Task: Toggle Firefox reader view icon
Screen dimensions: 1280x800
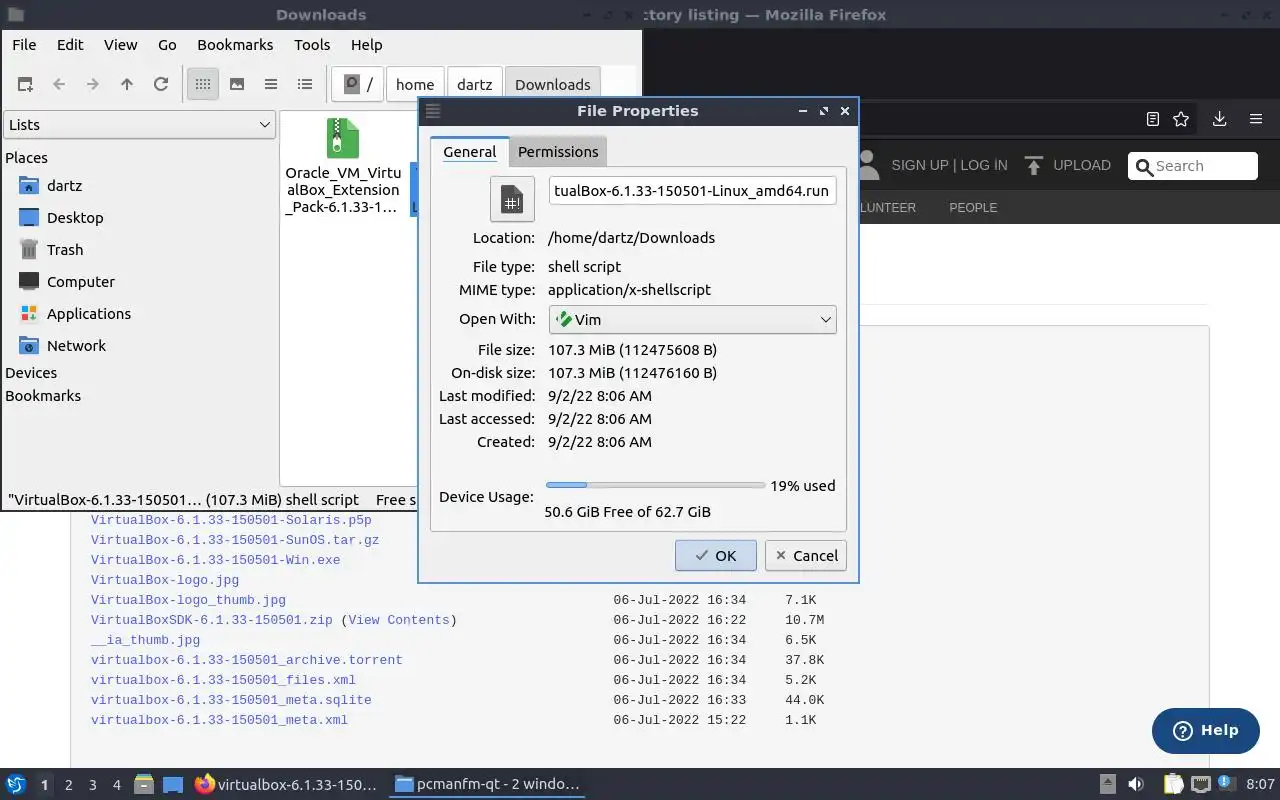Action: tap(1152, 119)
